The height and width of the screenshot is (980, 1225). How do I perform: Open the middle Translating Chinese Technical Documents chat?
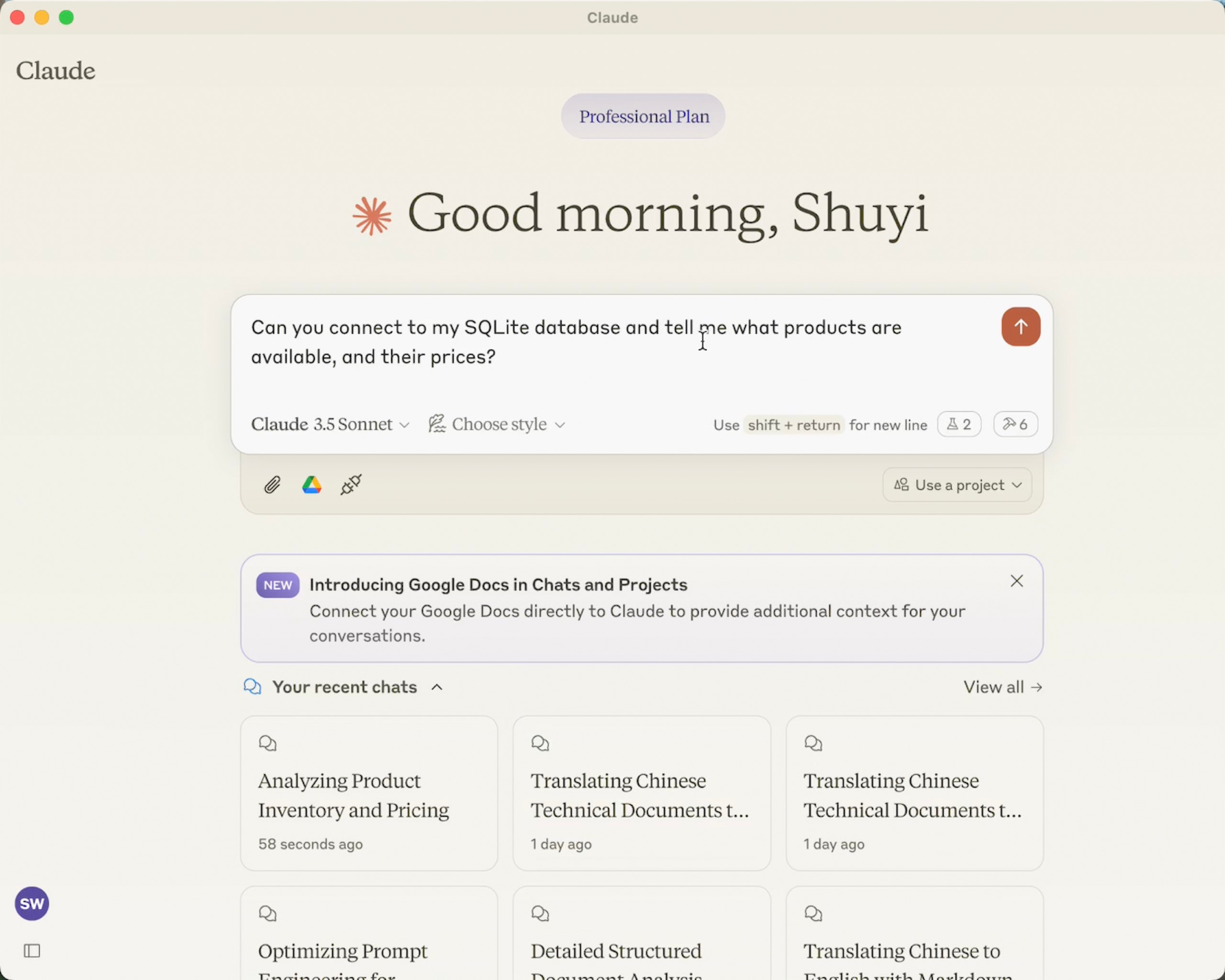point(642,793)
